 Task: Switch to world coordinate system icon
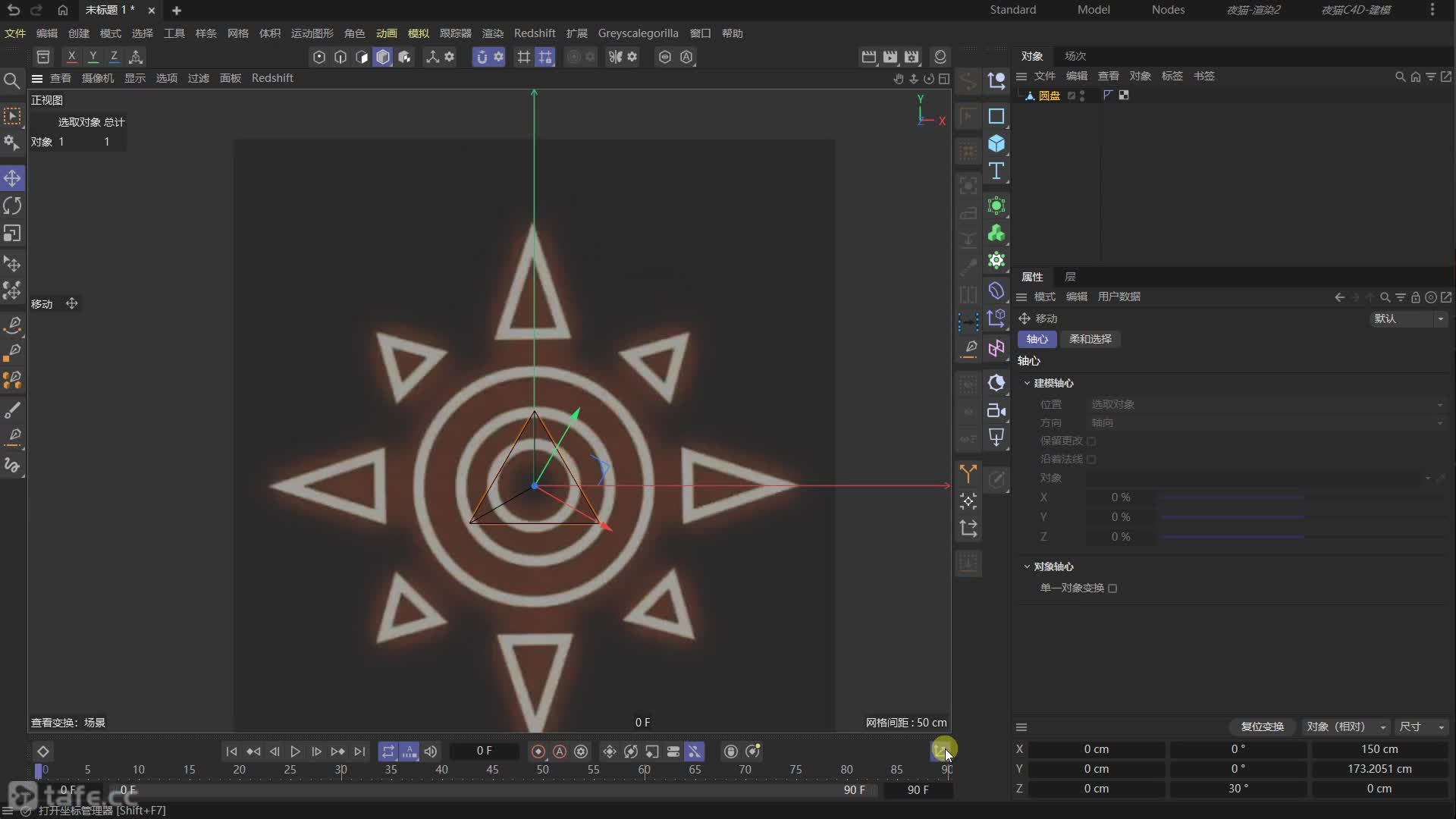click(136, 57)
